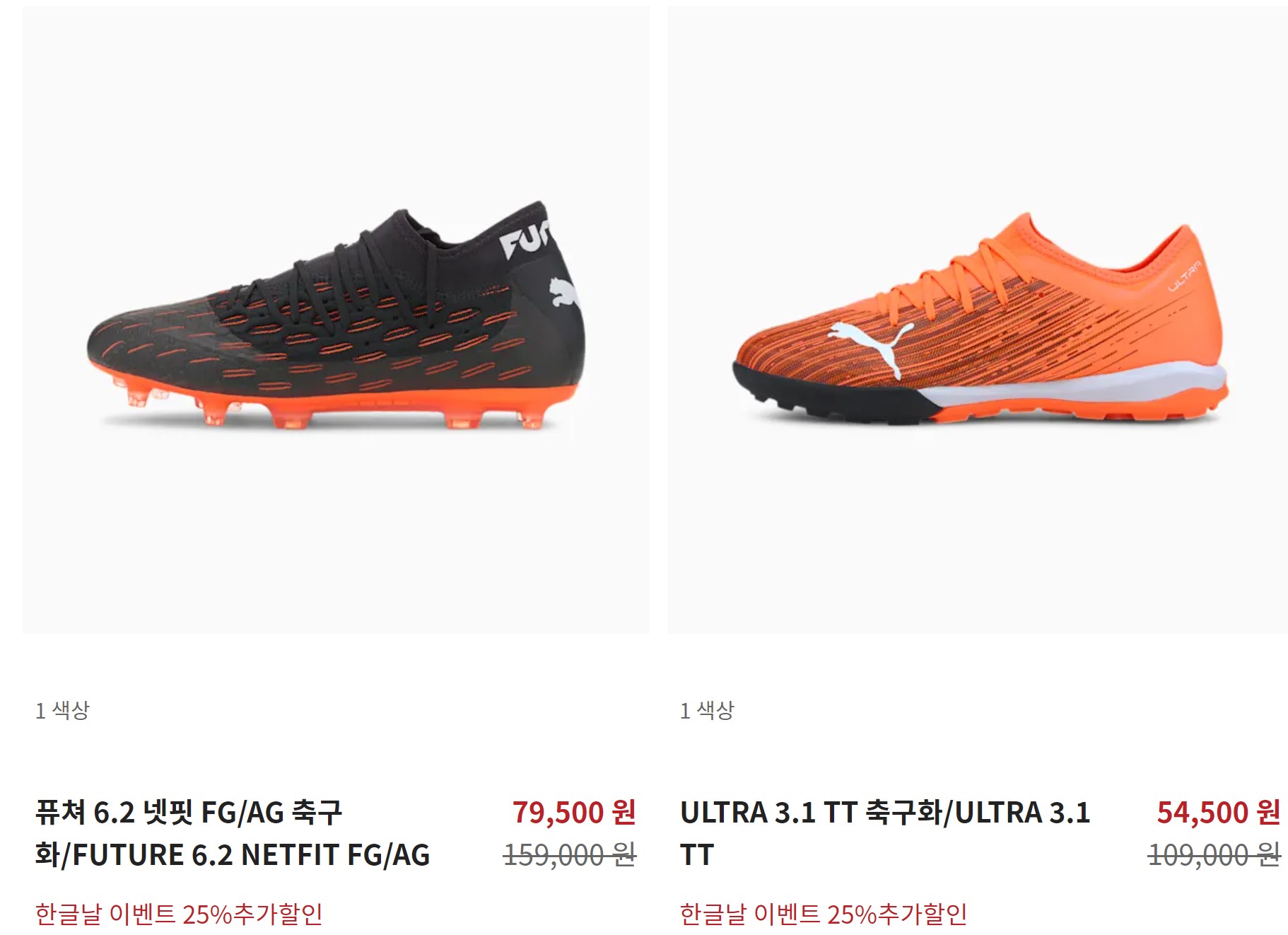Click the 1 색상 label under the black boot
Screen dimensions: 1288x935
point(63,710)
